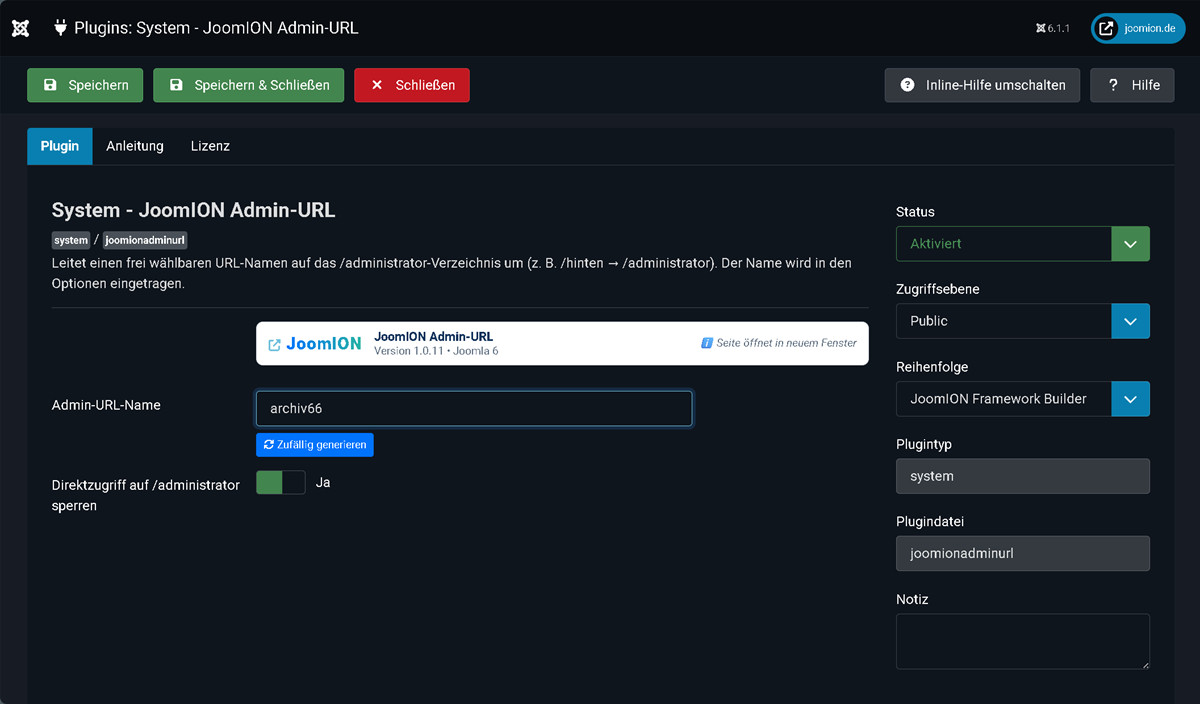Open the Reihenfolge dropdown
This screenshot has height=704, width=1200.
(1023, 398)
